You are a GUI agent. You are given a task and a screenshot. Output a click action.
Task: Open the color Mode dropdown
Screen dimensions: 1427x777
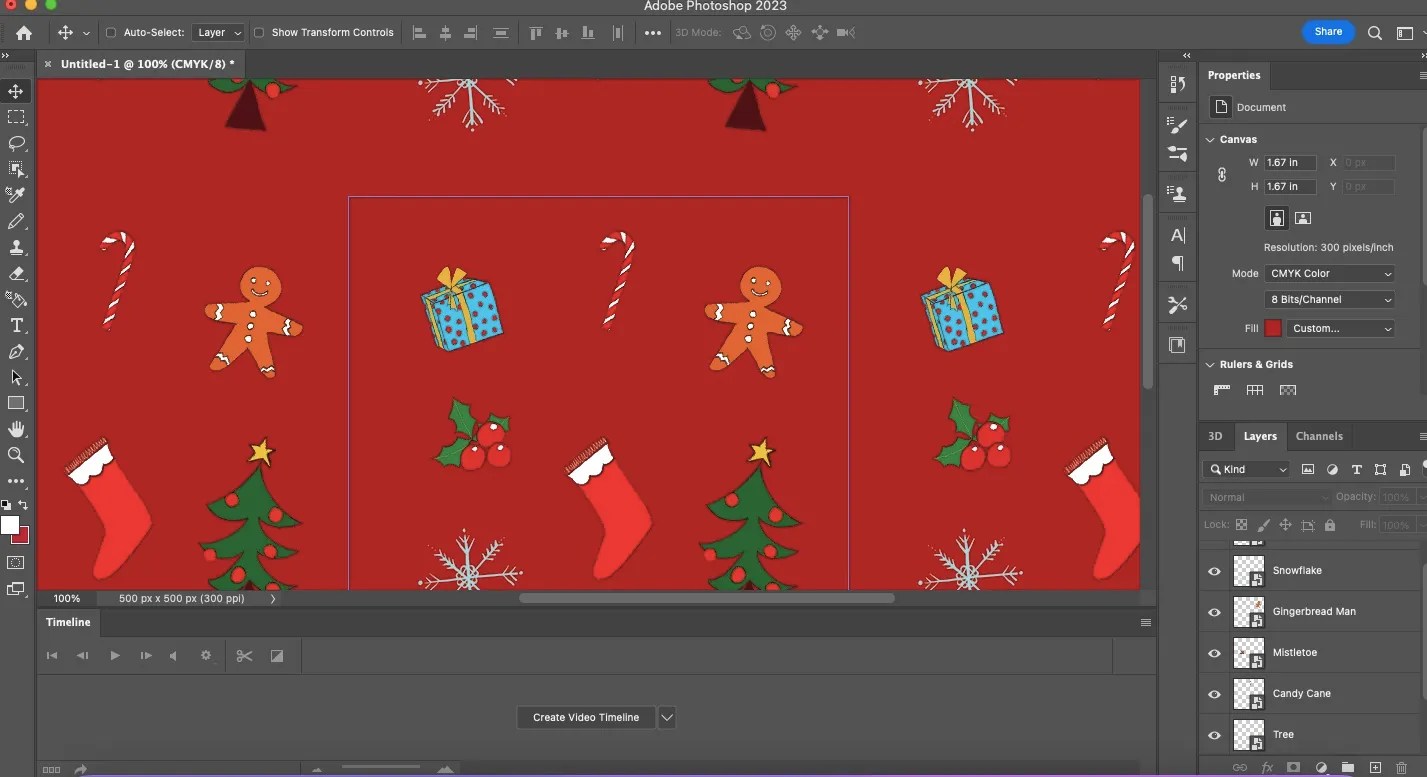[1329, 273]
